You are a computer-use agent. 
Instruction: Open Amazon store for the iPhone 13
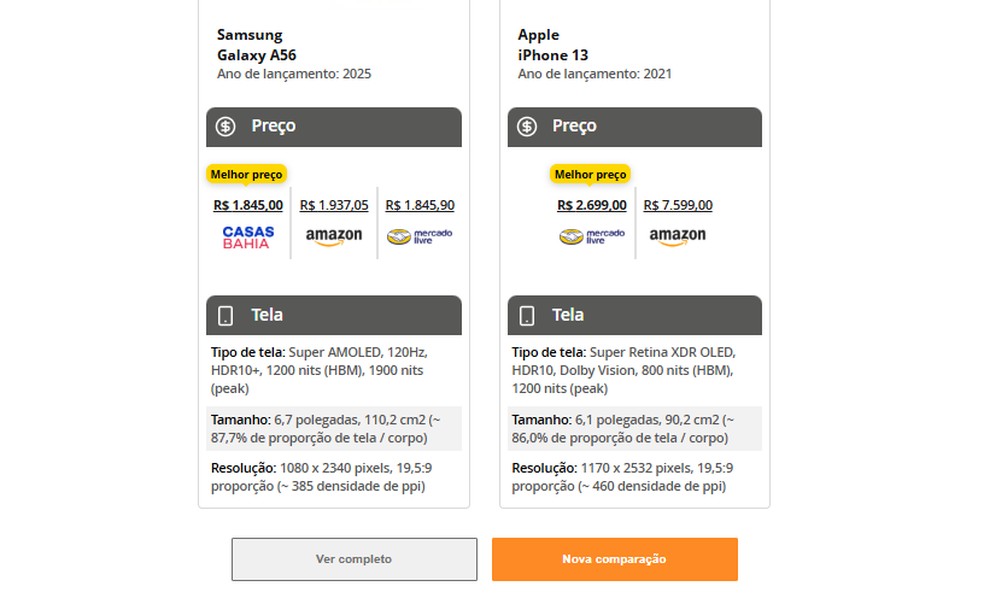[677, 237]
